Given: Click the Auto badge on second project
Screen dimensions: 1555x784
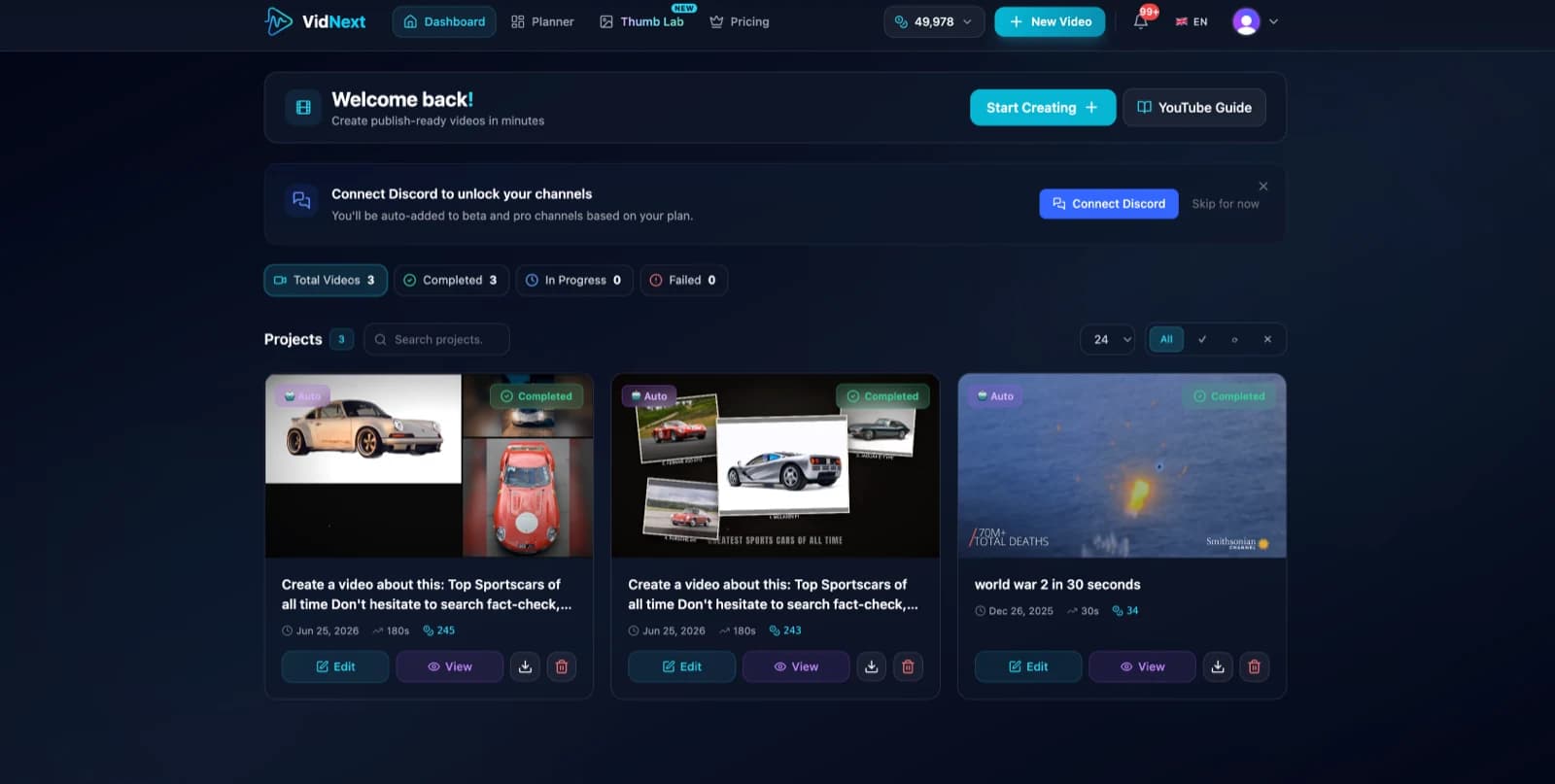Looking at the screenshot, I should pos(648,396).
